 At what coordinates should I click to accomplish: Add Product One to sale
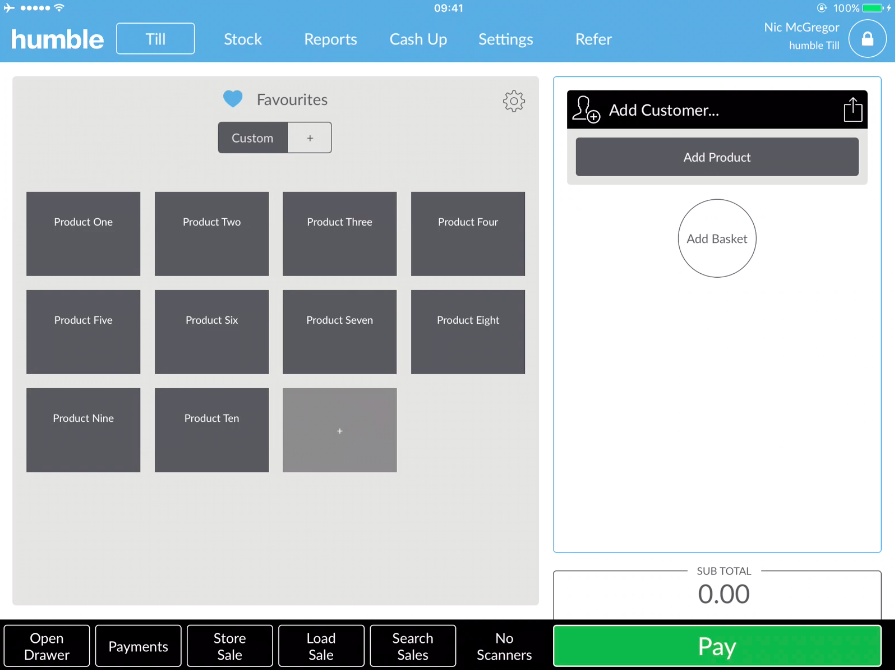point(83,234)
